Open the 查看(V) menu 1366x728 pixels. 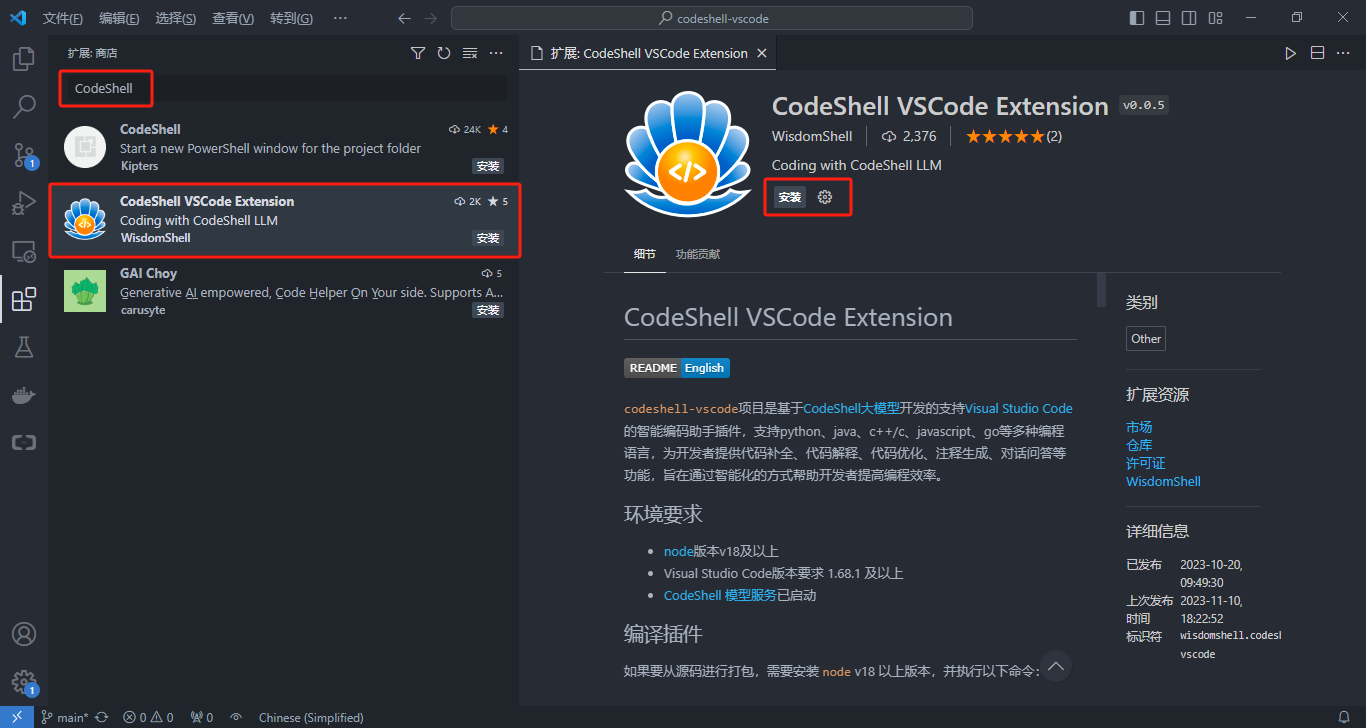point(233,18)
